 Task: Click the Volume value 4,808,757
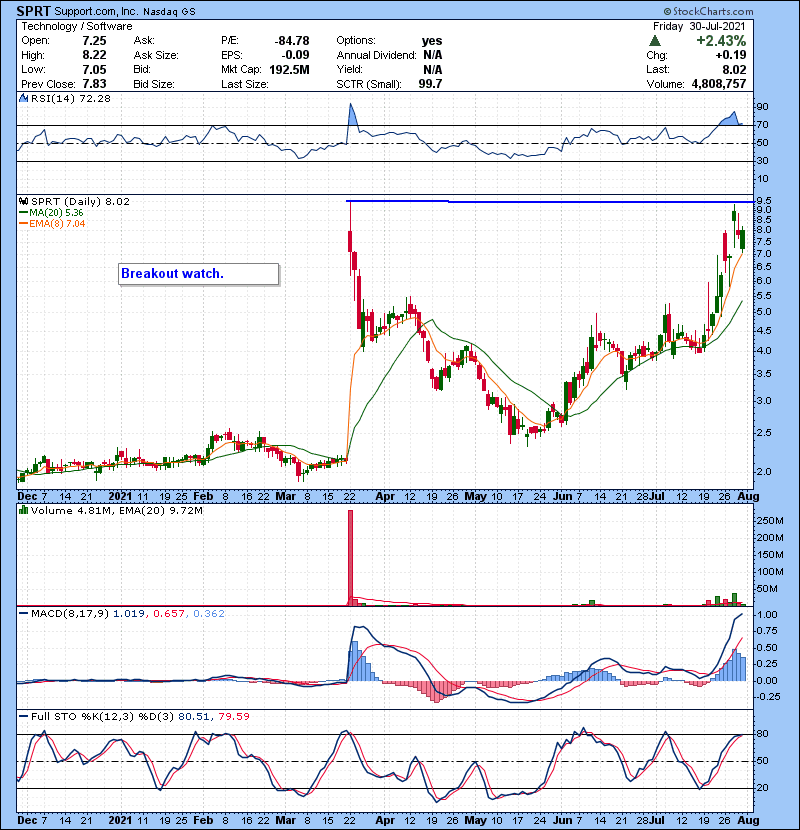coord(718,84)
